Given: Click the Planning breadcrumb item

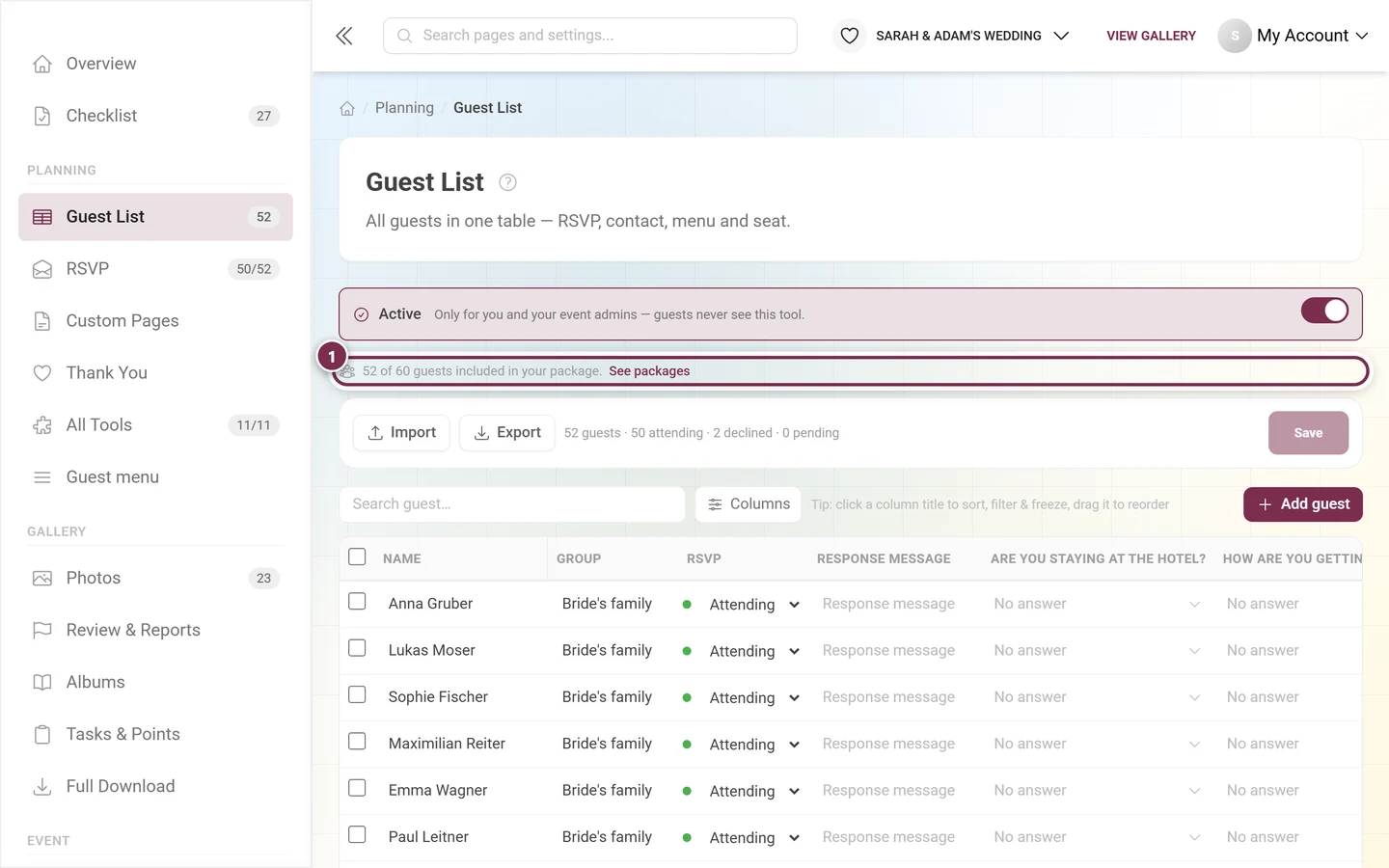Looking at the screenshot, I should 404,108.
